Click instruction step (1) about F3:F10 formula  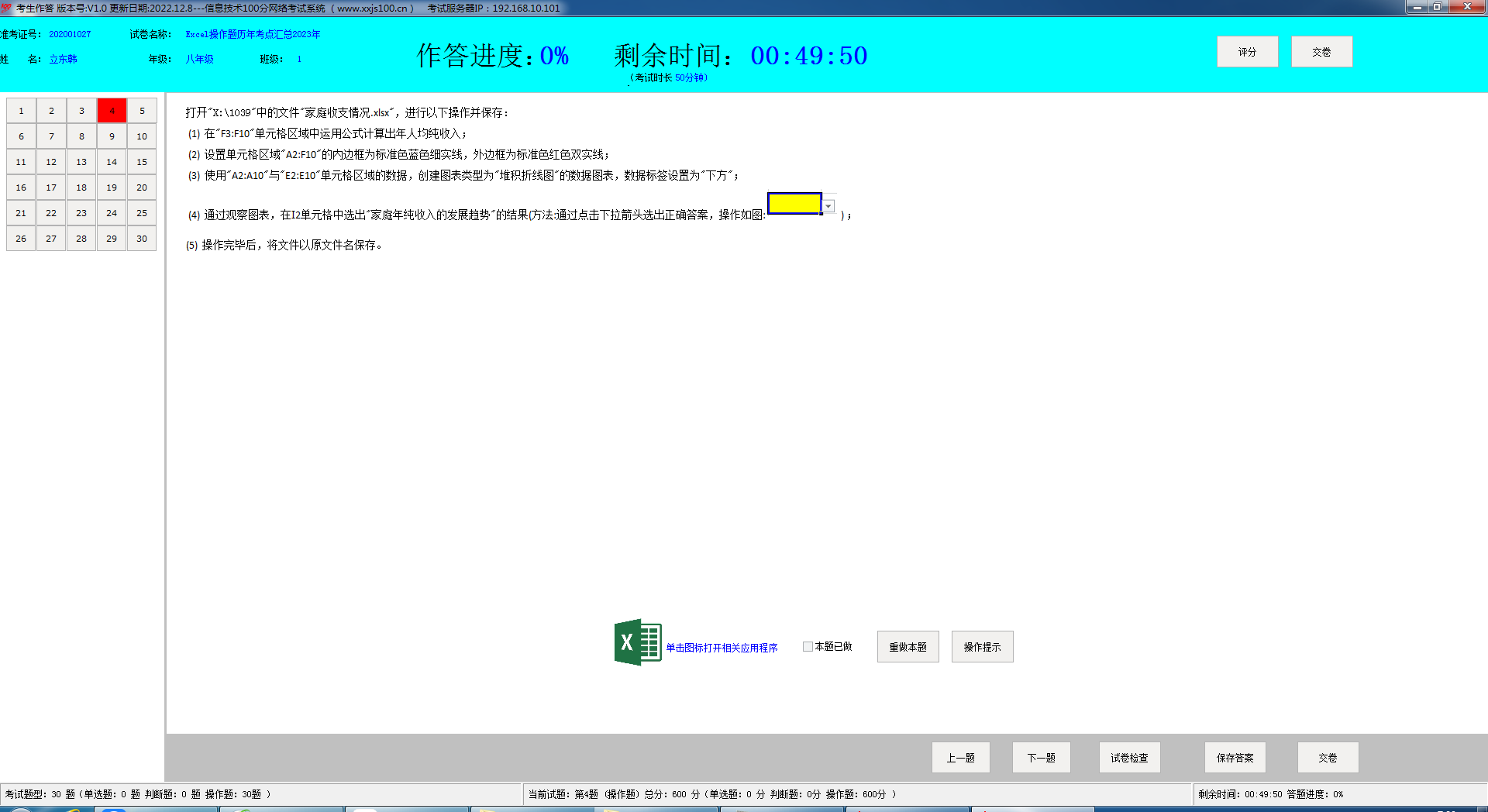[326, 133]
